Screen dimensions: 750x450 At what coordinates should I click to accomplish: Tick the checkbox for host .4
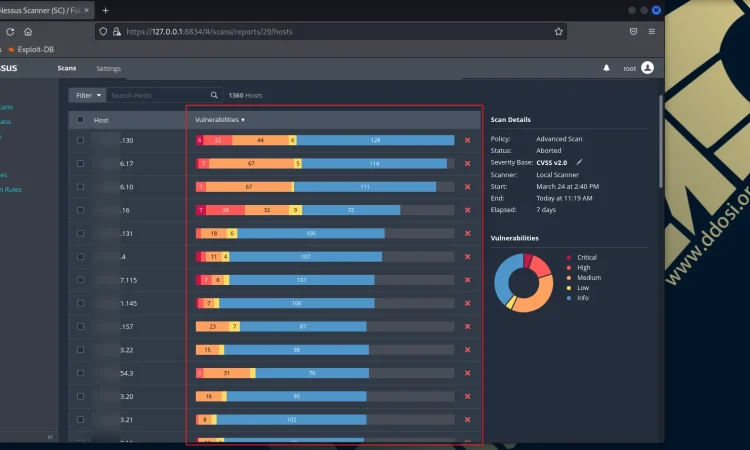80,257
